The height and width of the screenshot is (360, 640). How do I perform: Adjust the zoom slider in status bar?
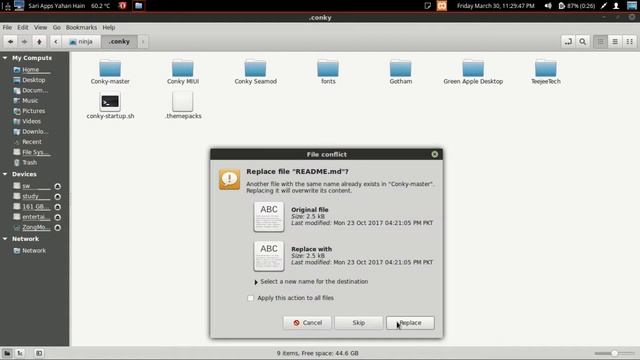click(614, 353)
